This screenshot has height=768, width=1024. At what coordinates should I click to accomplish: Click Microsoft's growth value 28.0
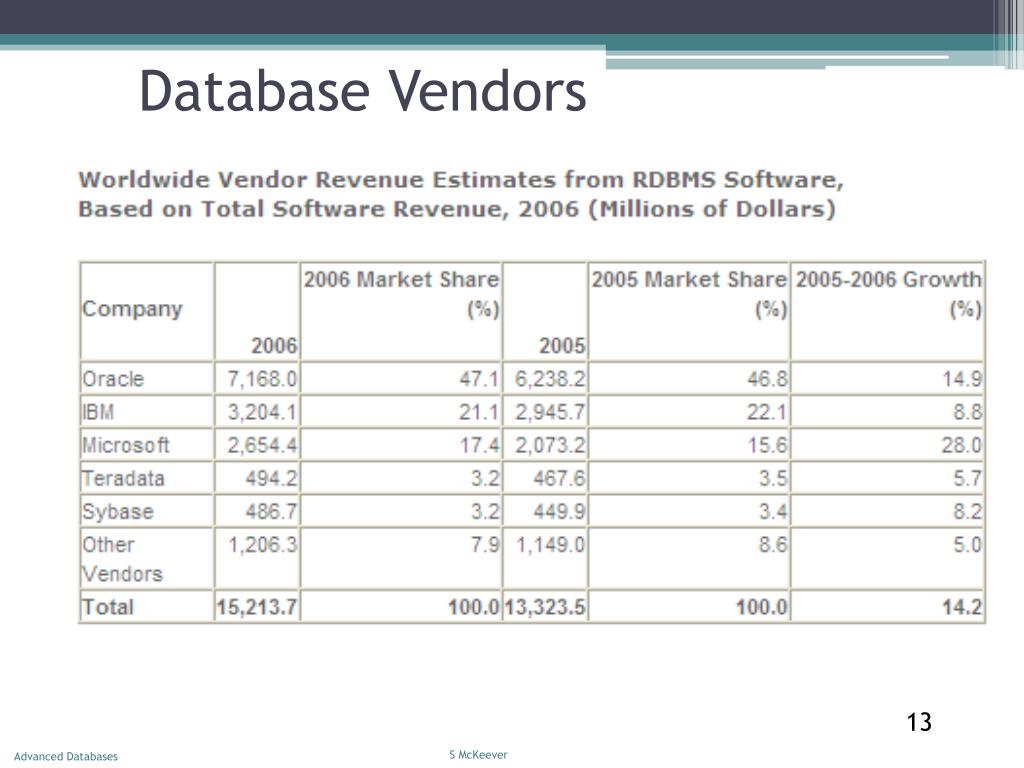pyautogui.click(x=962, y=445)
